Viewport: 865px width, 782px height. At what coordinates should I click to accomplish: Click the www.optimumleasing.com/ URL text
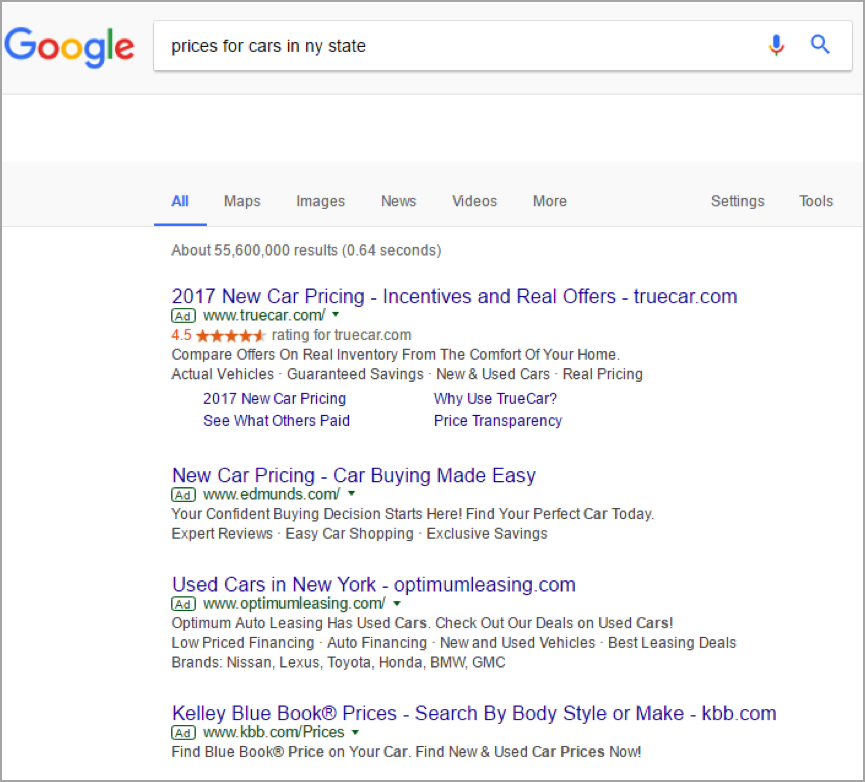pos(294,604)
